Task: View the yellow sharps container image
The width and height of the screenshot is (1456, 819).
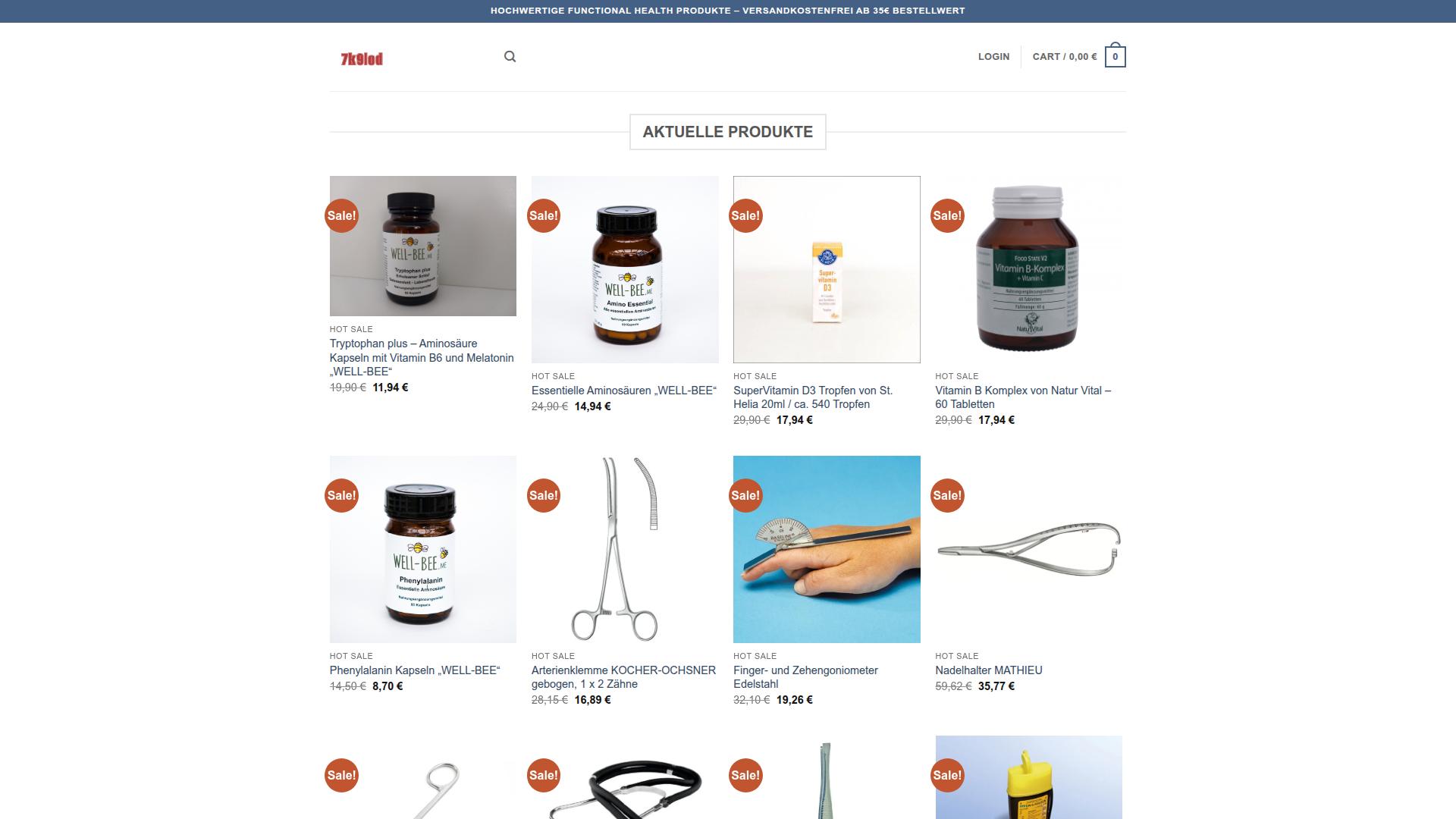Action: pos(1028,777)
